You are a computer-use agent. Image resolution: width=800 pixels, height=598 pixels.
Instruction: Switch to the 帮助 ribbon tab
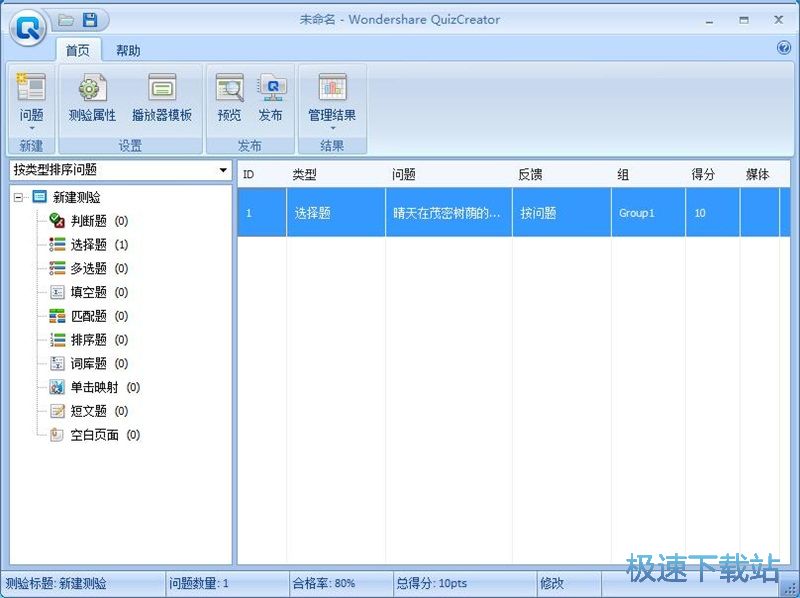[128, 50]
